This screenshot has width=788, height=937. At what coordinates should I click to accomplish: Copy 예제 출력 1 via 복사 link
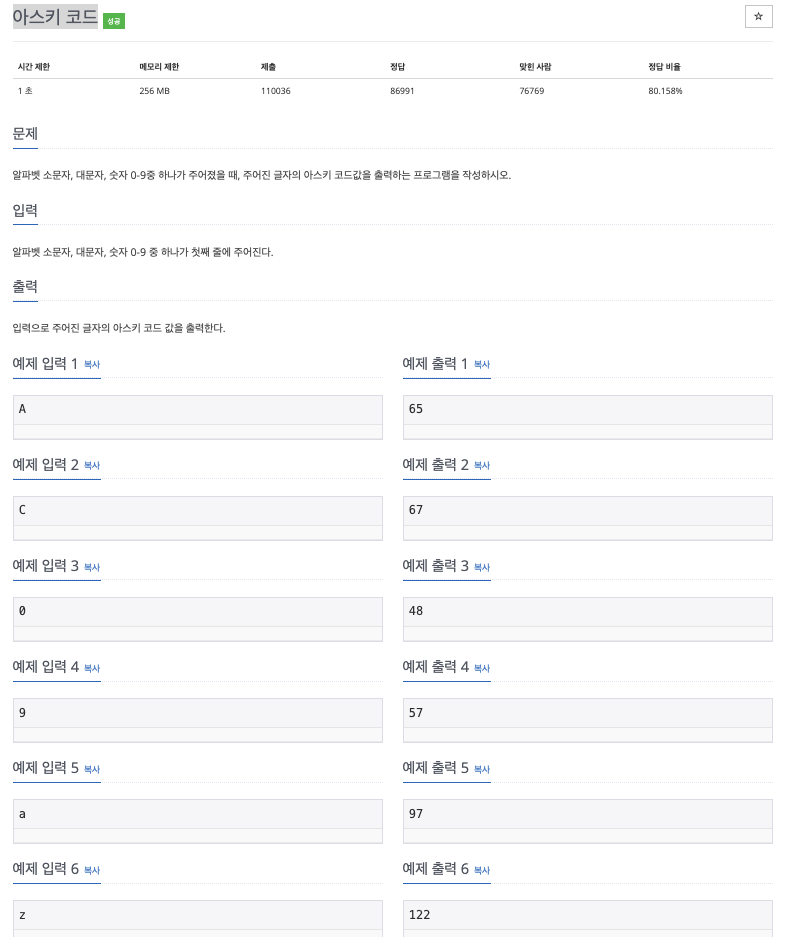(482, 365)
